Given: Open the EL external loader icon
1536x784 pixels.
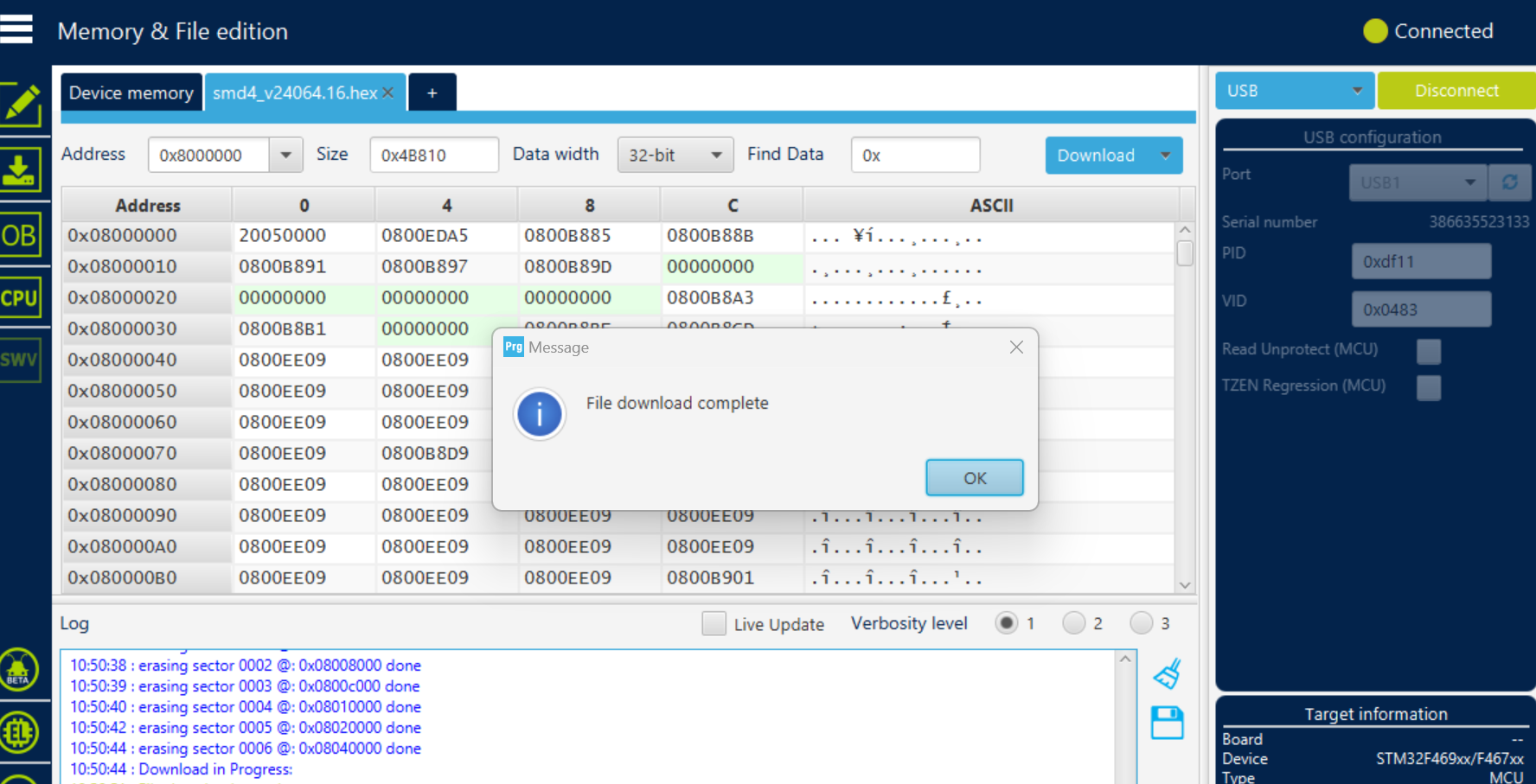Looking at the screenshot, I should (19, 733).
